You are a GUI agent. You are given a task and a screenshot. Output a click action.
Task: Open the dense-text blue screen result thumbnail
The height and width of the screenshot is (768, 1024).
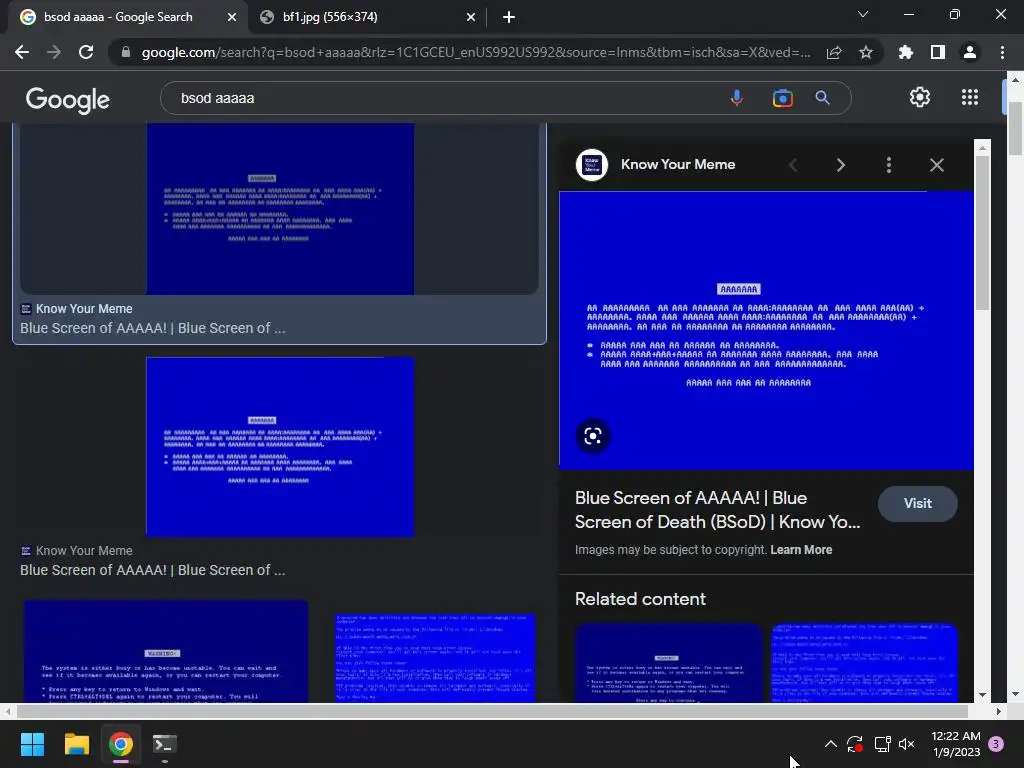(x=435, y=658)
